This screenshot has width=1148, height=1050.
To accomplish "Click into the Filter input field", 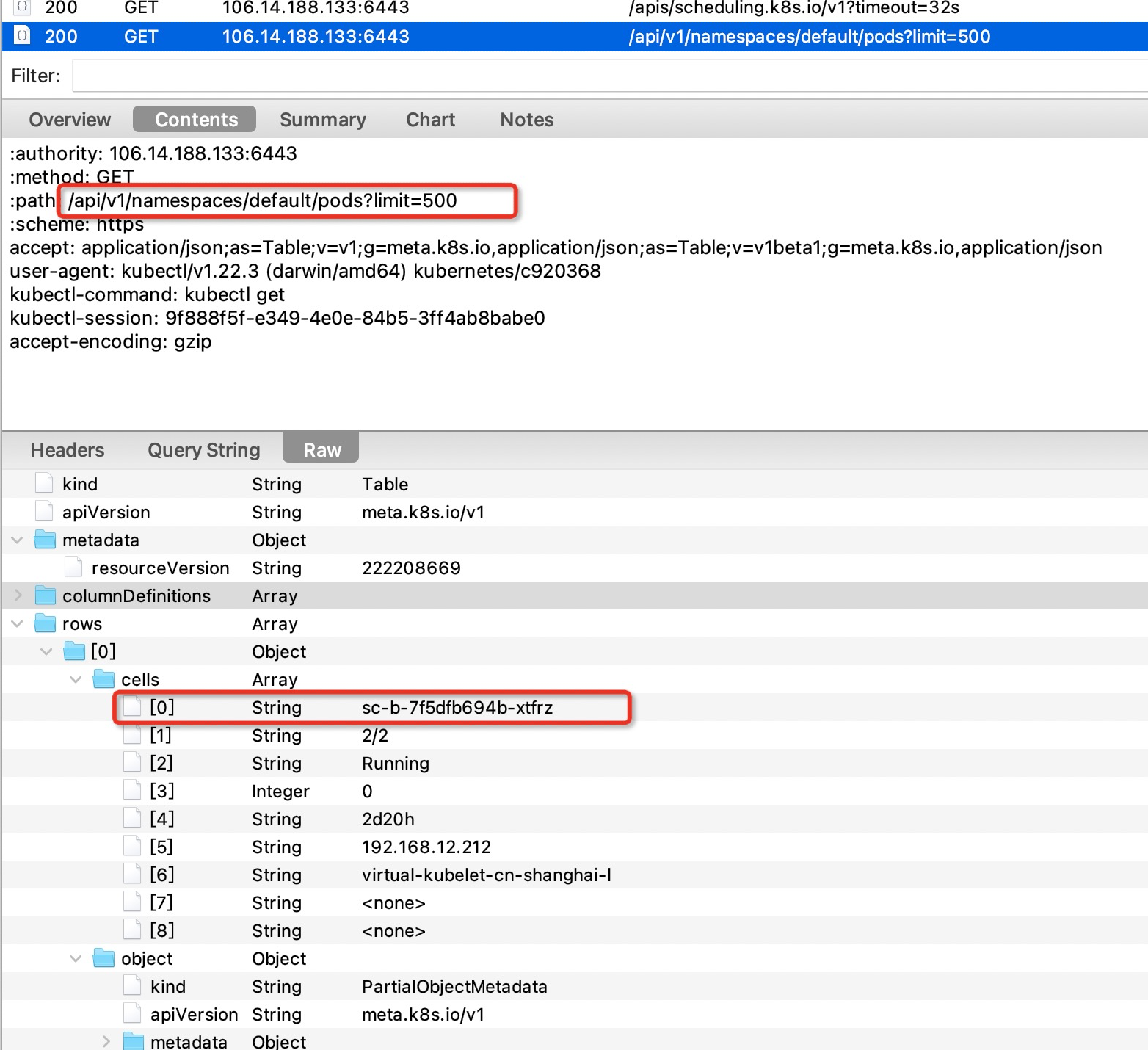I will [609, 76].
